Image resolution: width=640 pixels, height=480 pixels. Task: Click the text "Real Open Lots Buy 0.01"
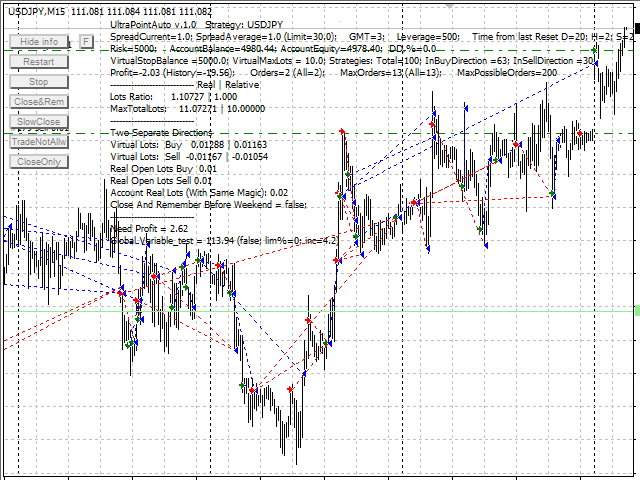[164, 169]
